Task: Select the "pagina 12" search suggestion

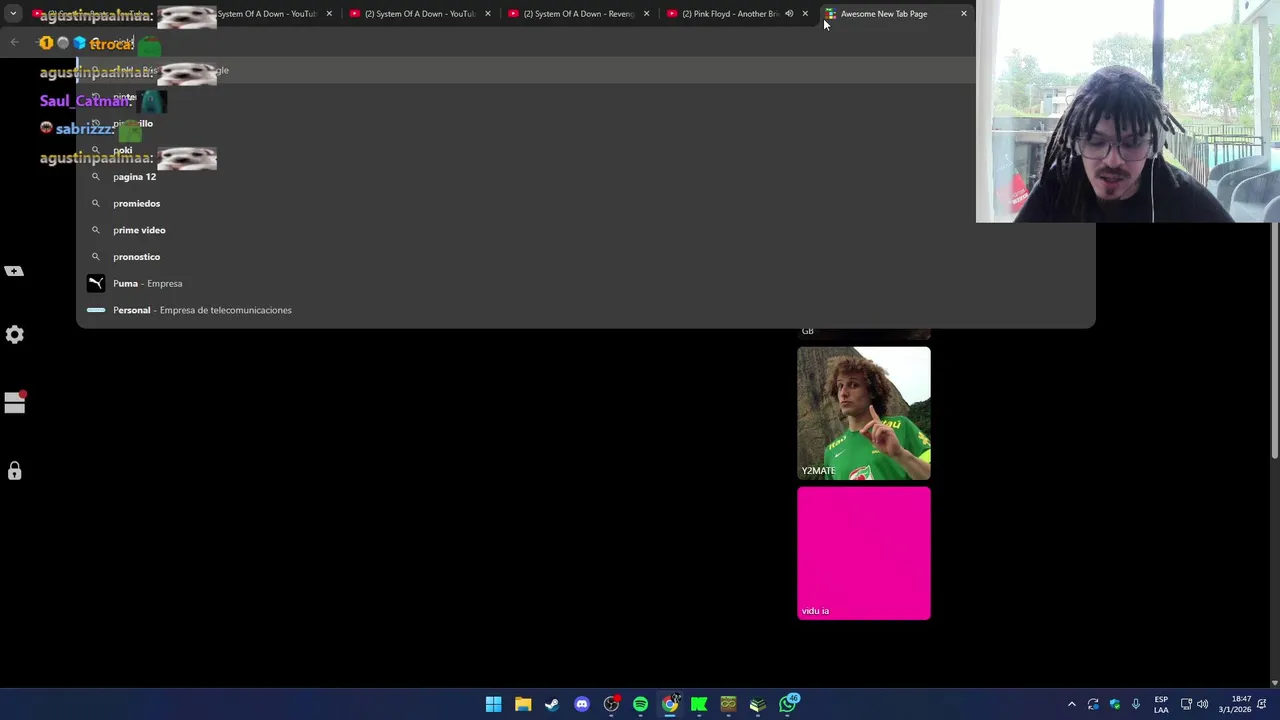Action: click(585, 177)
